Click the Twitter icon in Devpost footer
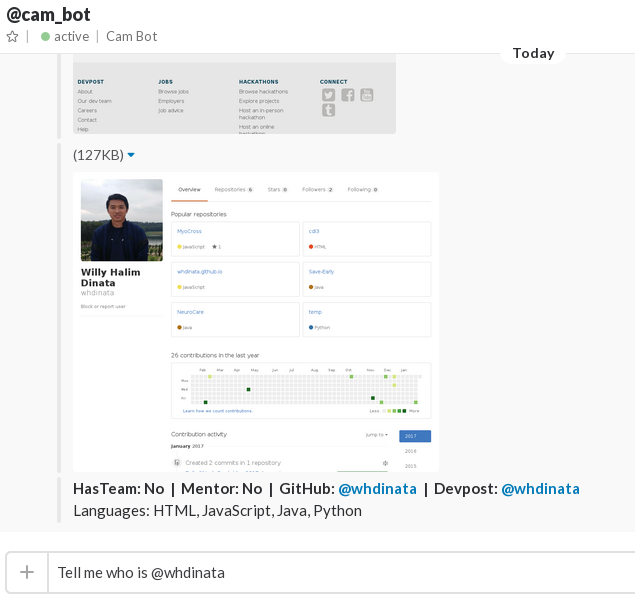This screenshot has width=635, height=614. tap(328, 95)
